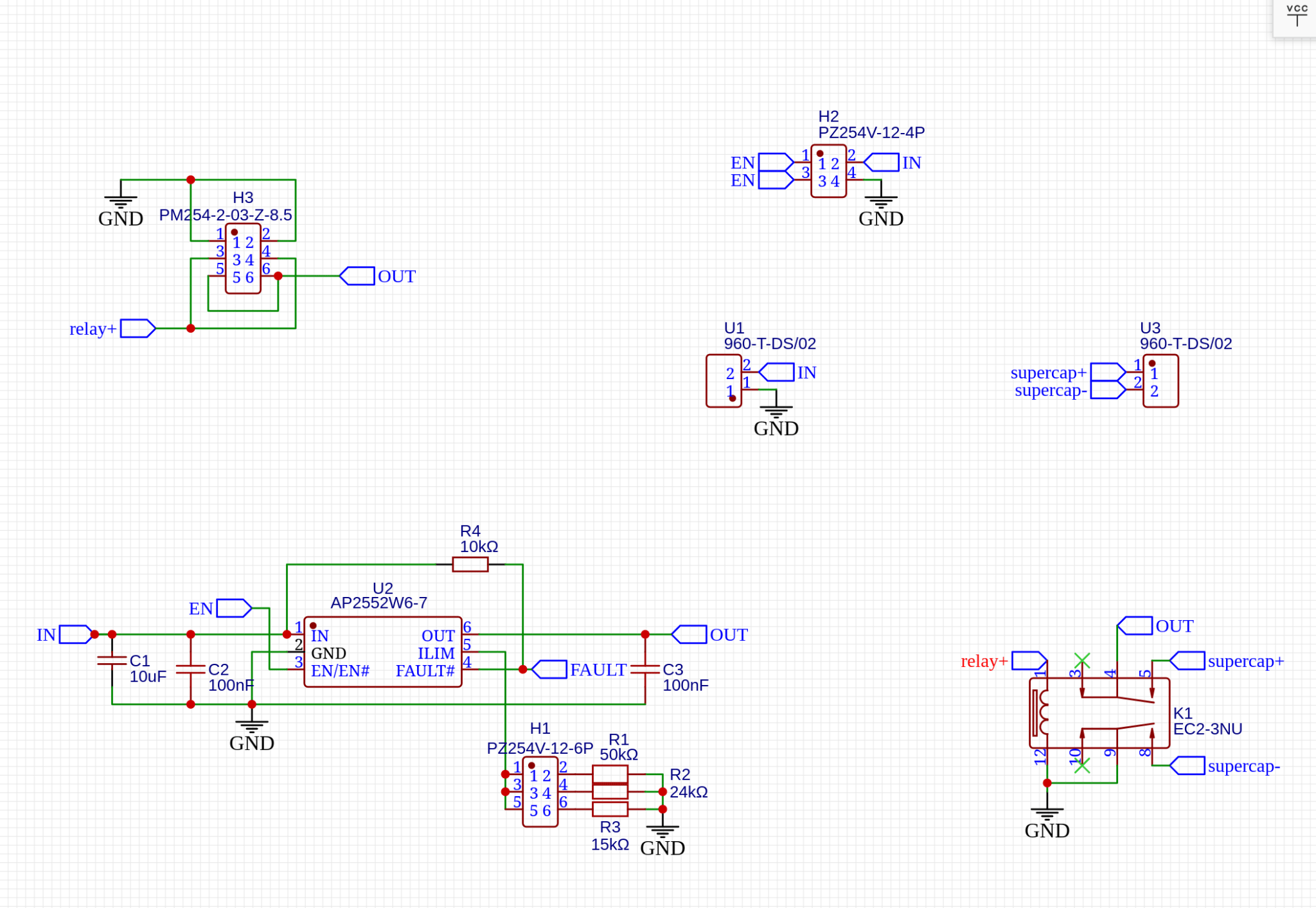Select the U2 AP2552W6-7 chip body
The image size is (1316, 908).
[x=382, y=652]
